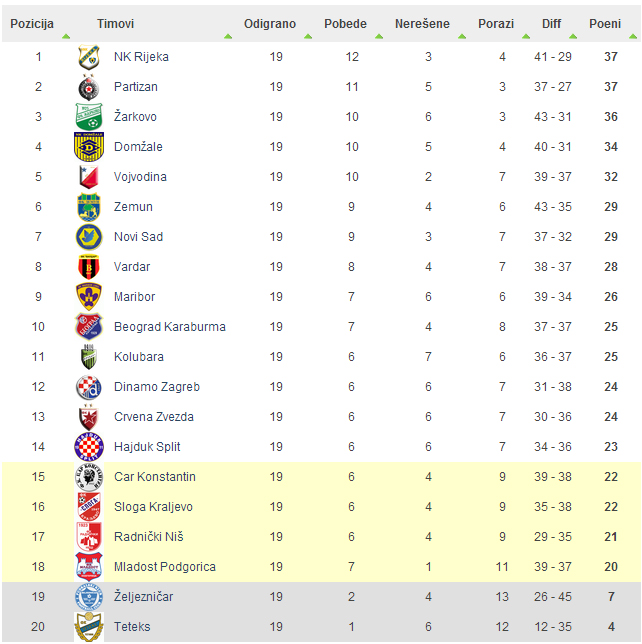Sort by Poeni using green arrow
The image size is (642, 644).
633,37
